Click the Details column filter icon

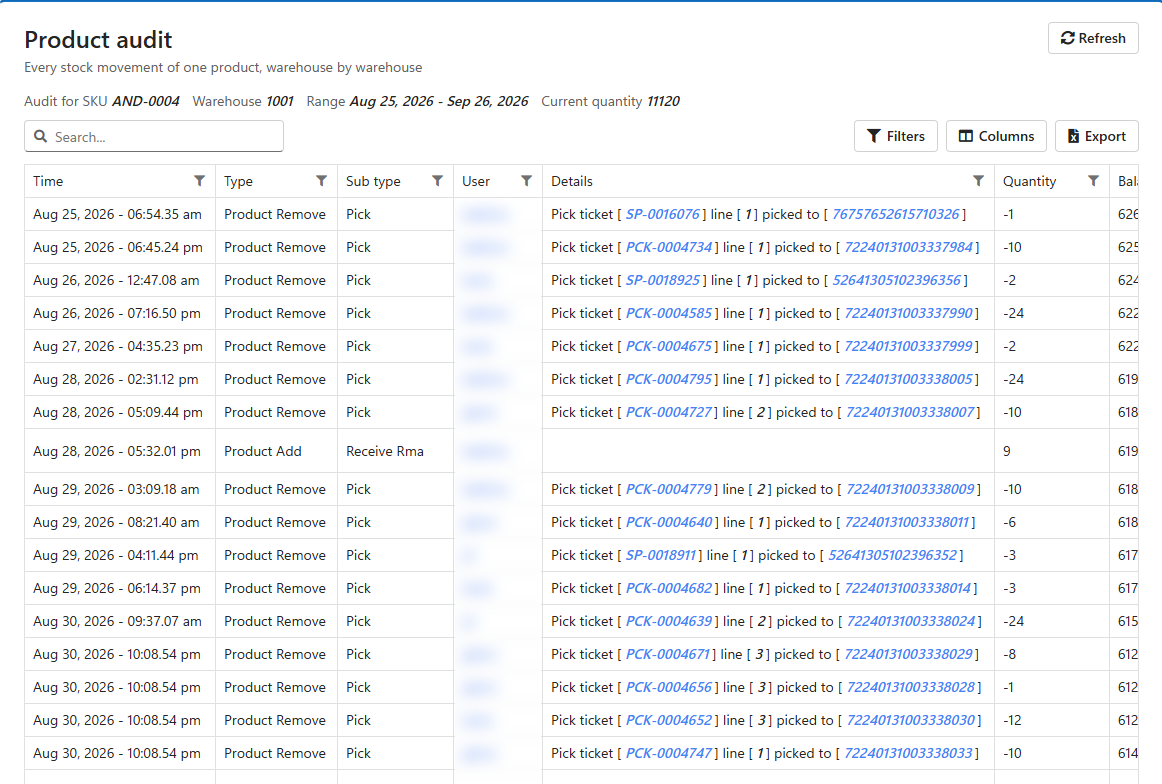[x=978, y=181]
